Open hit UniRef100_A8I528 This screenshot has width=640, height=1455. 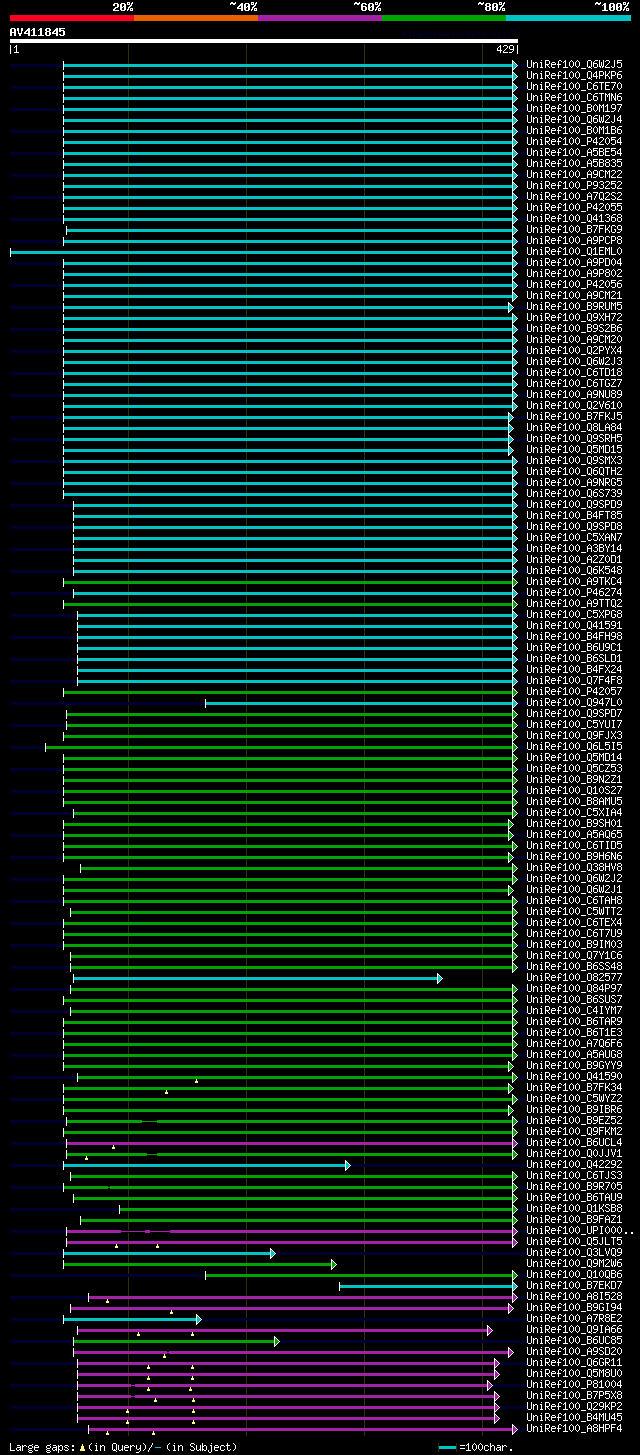tap(574, 1296)
